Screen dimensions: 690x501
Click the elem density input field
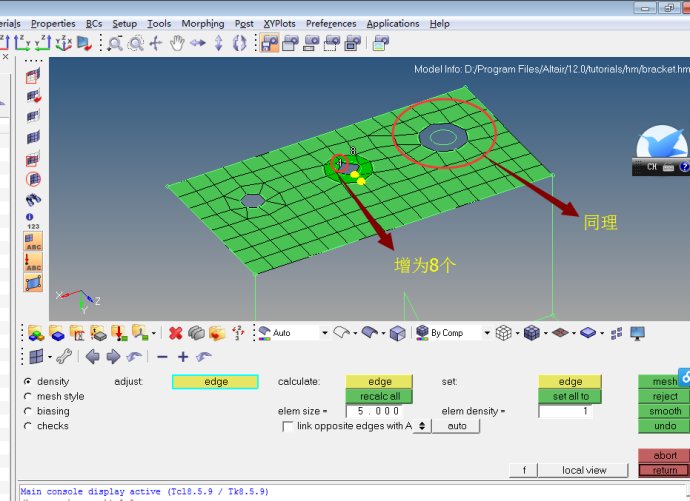pyautogui.click(x=566, y=411)
